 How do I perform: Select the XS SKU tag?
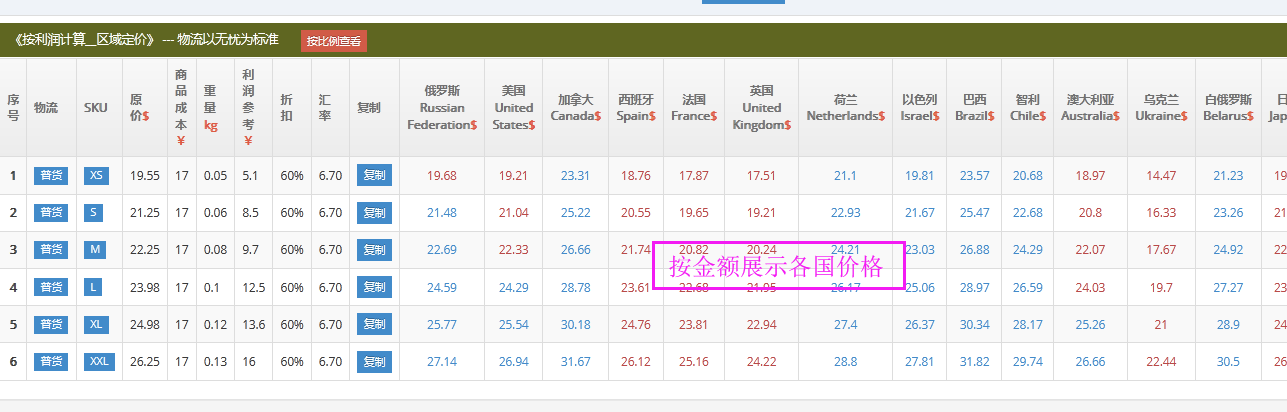point(96,176)
